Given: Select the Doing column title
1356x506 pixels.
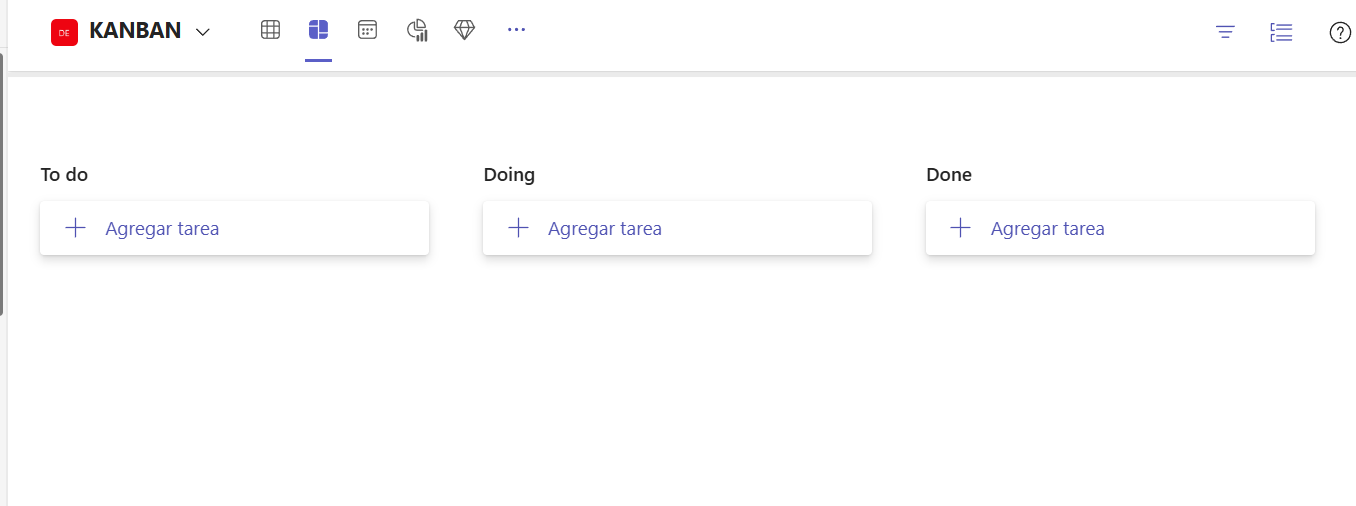Looking at the screenshot, I should point(509,175).
